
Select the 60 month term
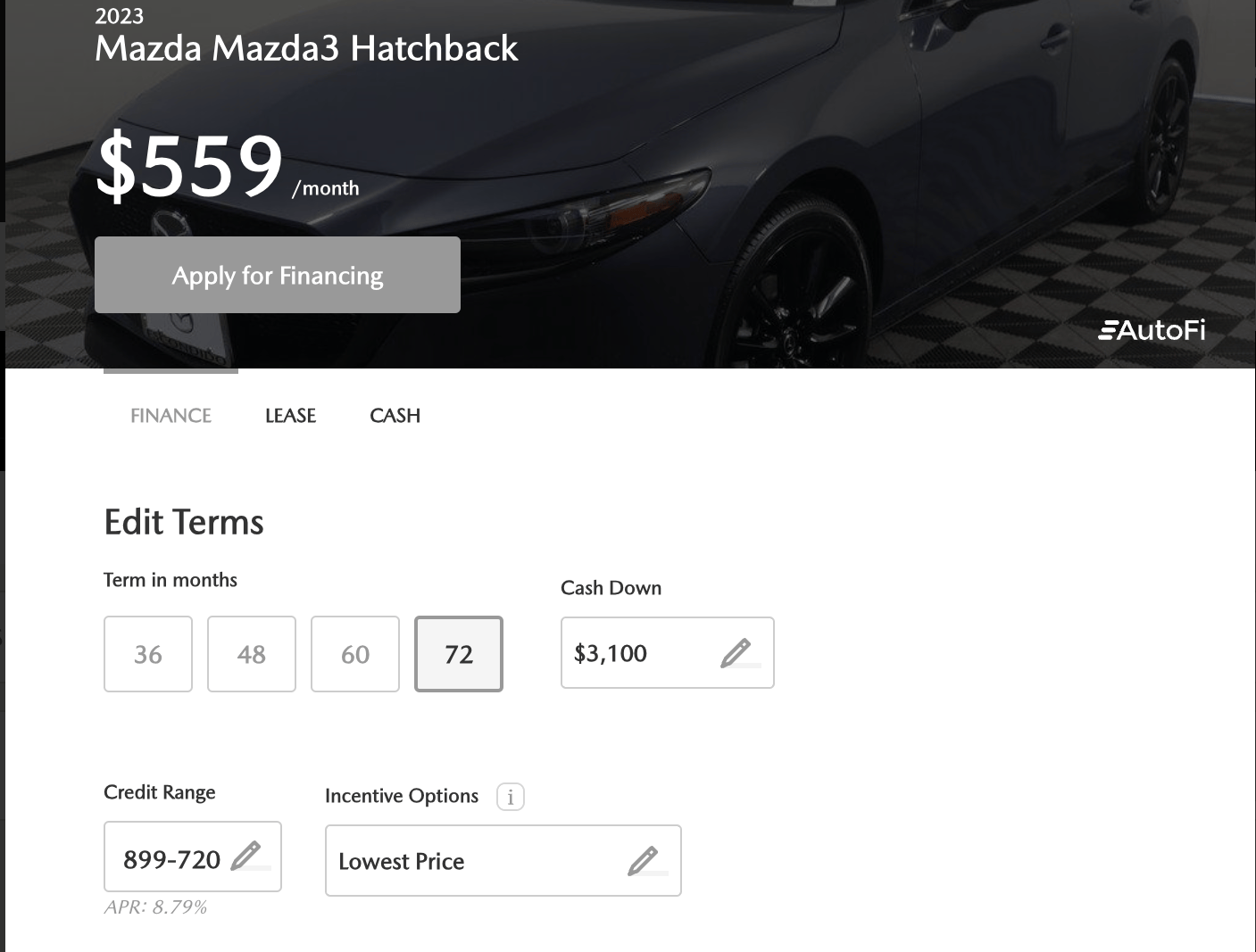[x=355, y=654]
